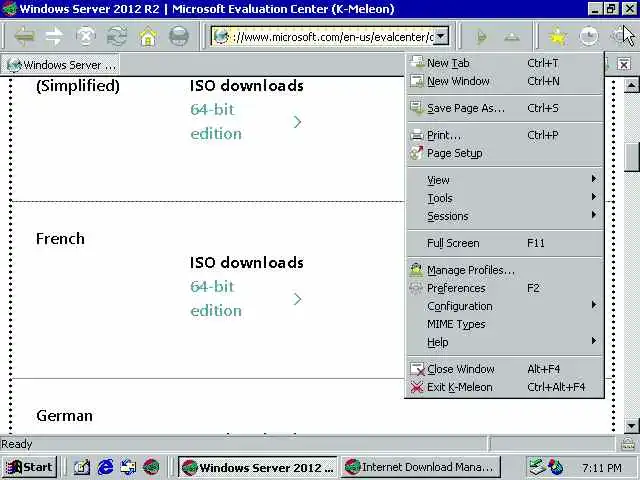Select the Windows Server tab
Image resolution: width=640 pixels, height=480 pixels.
click(61, 64)
